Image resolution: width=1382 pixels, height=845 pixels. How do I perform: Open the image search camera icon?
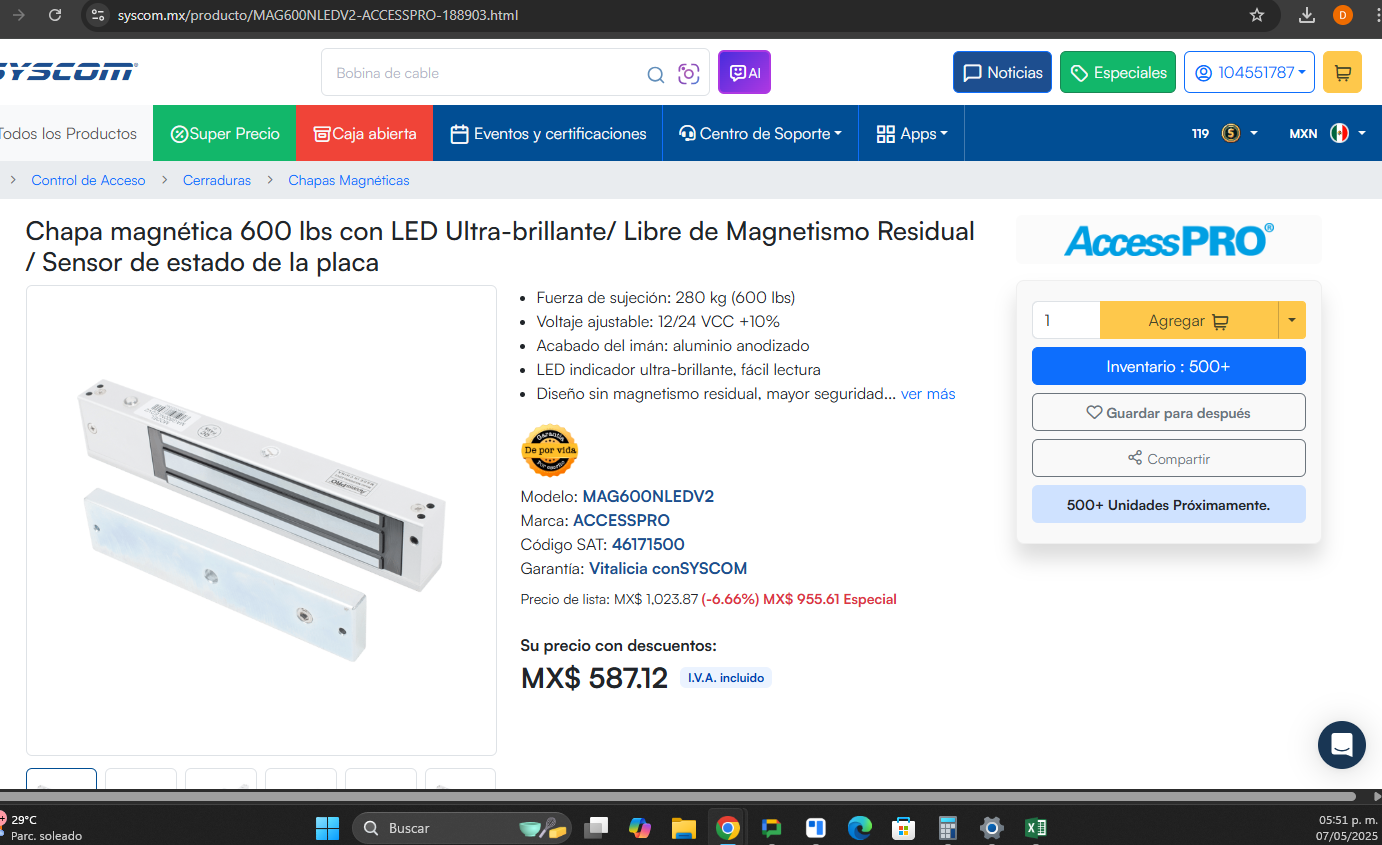coord(688,74)
